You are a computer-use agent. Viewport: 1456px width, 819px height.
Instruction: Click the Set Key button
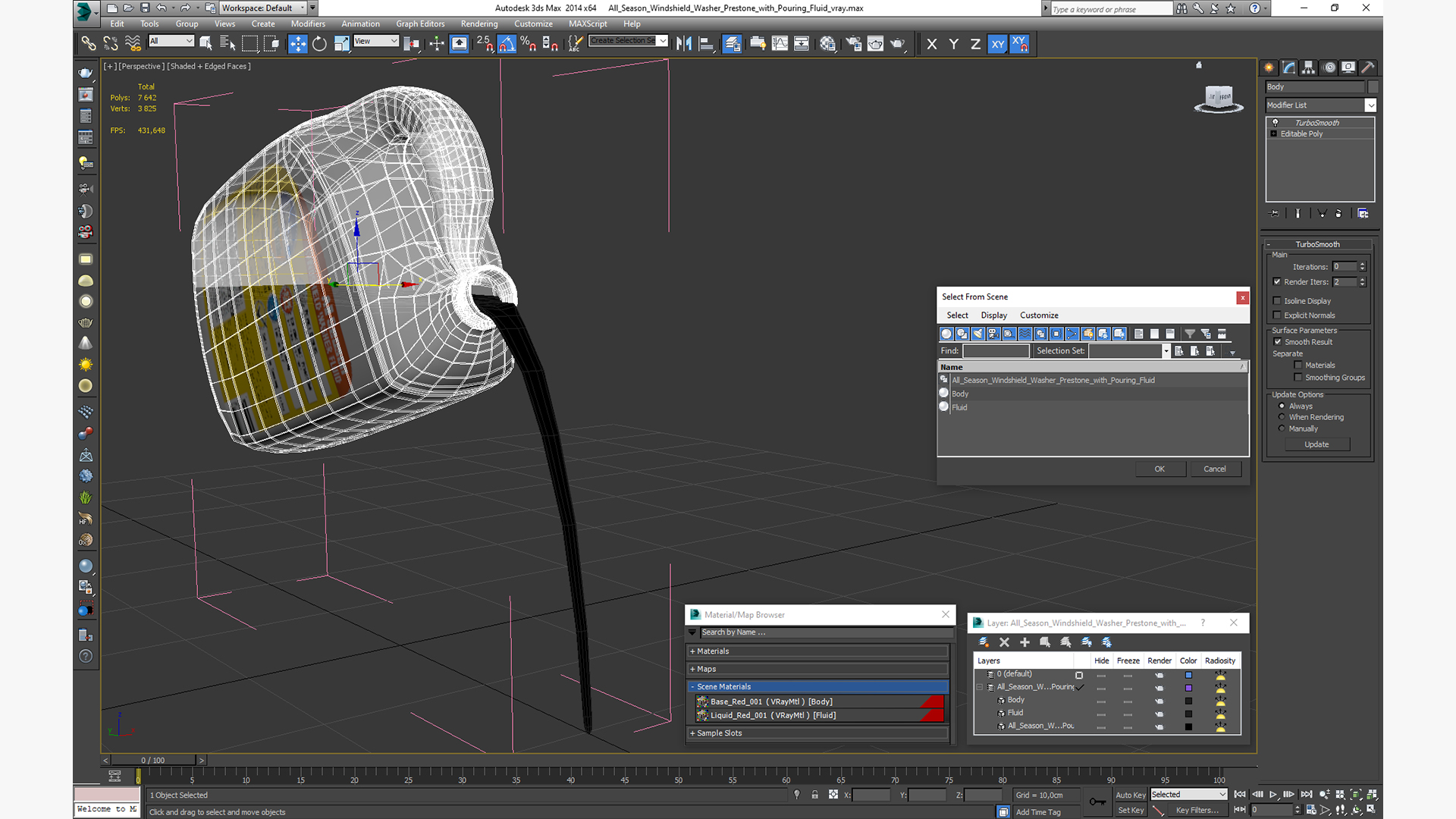pos(1130,810)
